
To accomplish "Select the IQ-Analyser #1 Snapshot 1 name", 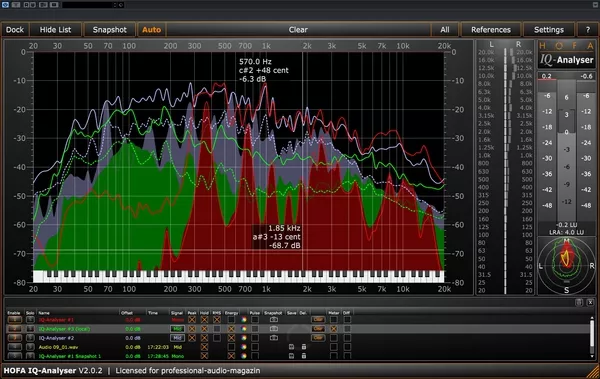I will tap(70, 356).
